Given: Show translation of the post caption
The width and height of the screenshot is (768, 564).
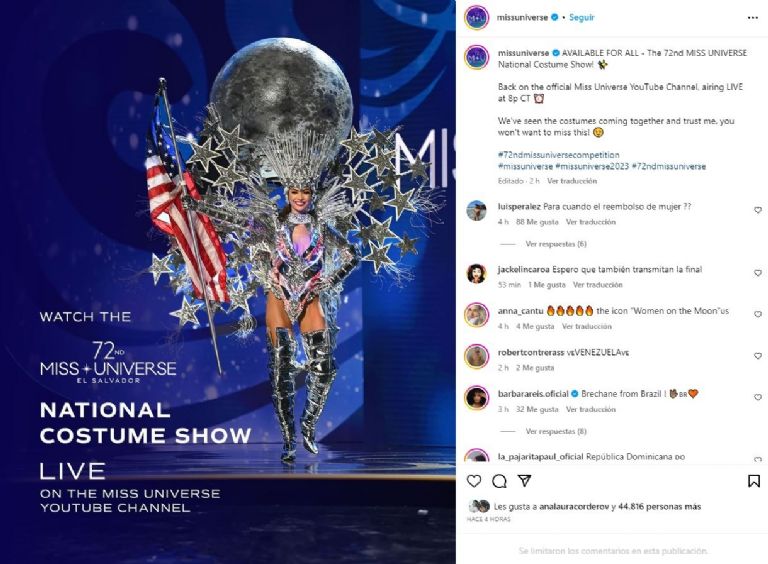Looking at the screenshot, I should [572, 181].
